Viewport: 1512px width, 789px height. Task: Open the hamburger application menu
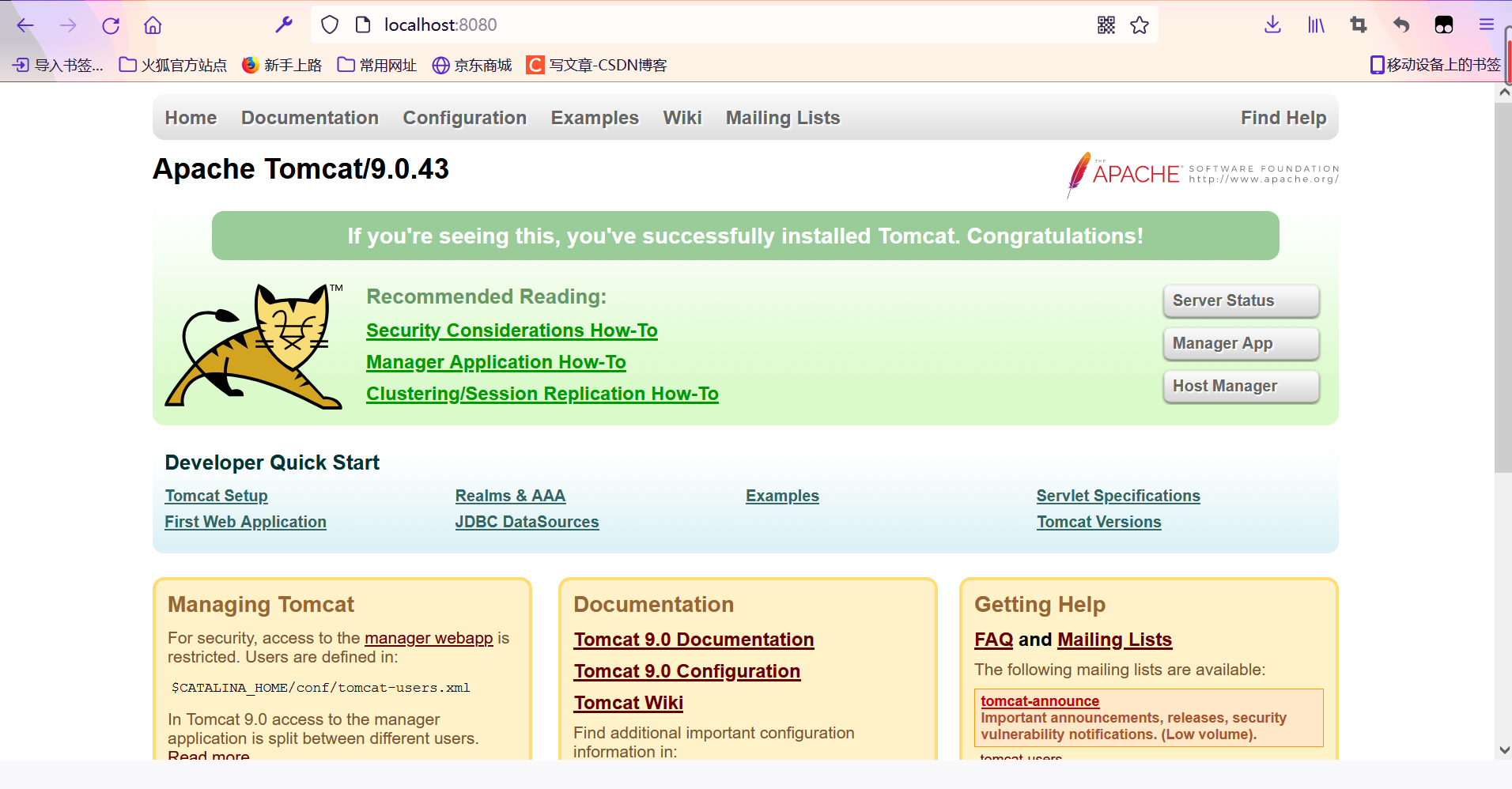[x=1487, y=25]
